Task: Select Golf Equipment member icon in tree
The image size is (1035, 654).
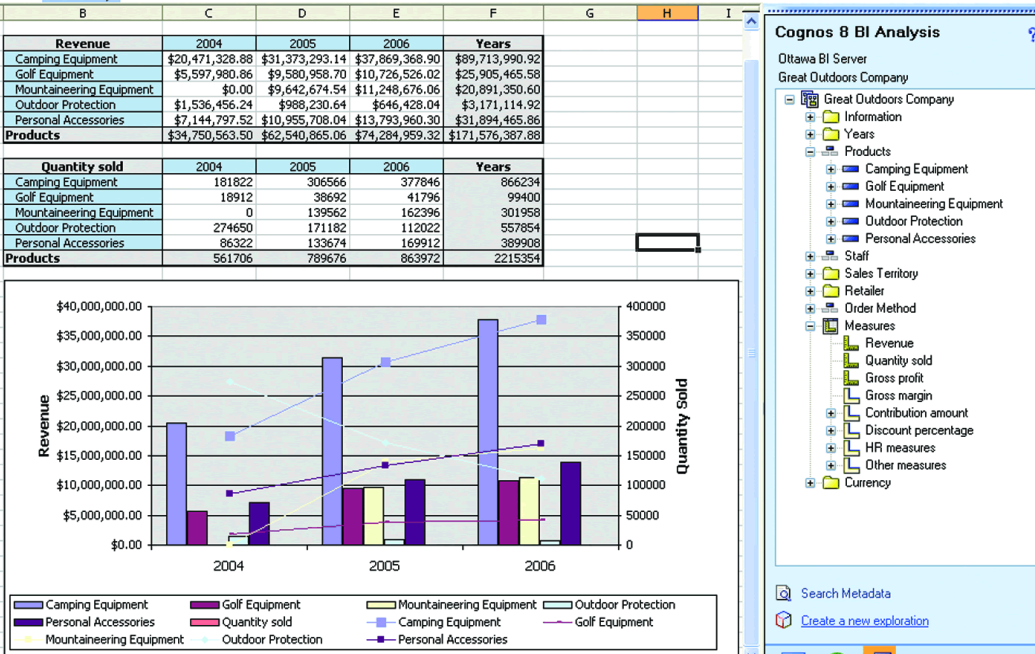Action: point(851,187)
